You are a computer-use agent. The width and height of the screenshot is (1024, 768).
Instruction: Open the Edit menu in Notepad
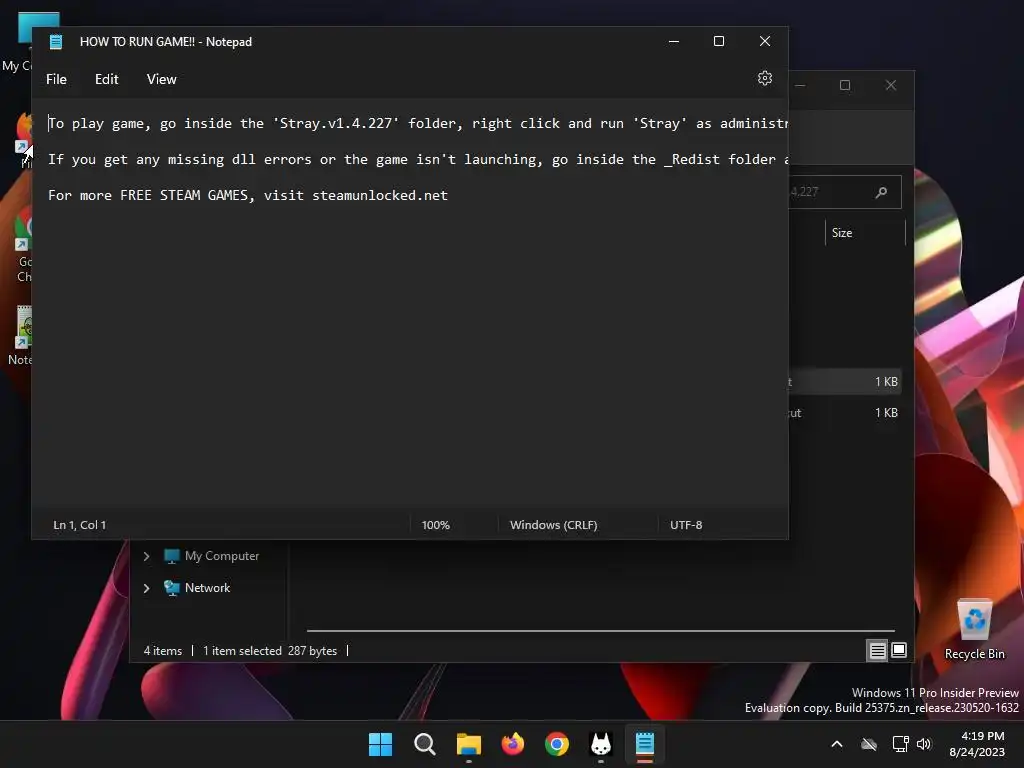click(x=106, y=79)
